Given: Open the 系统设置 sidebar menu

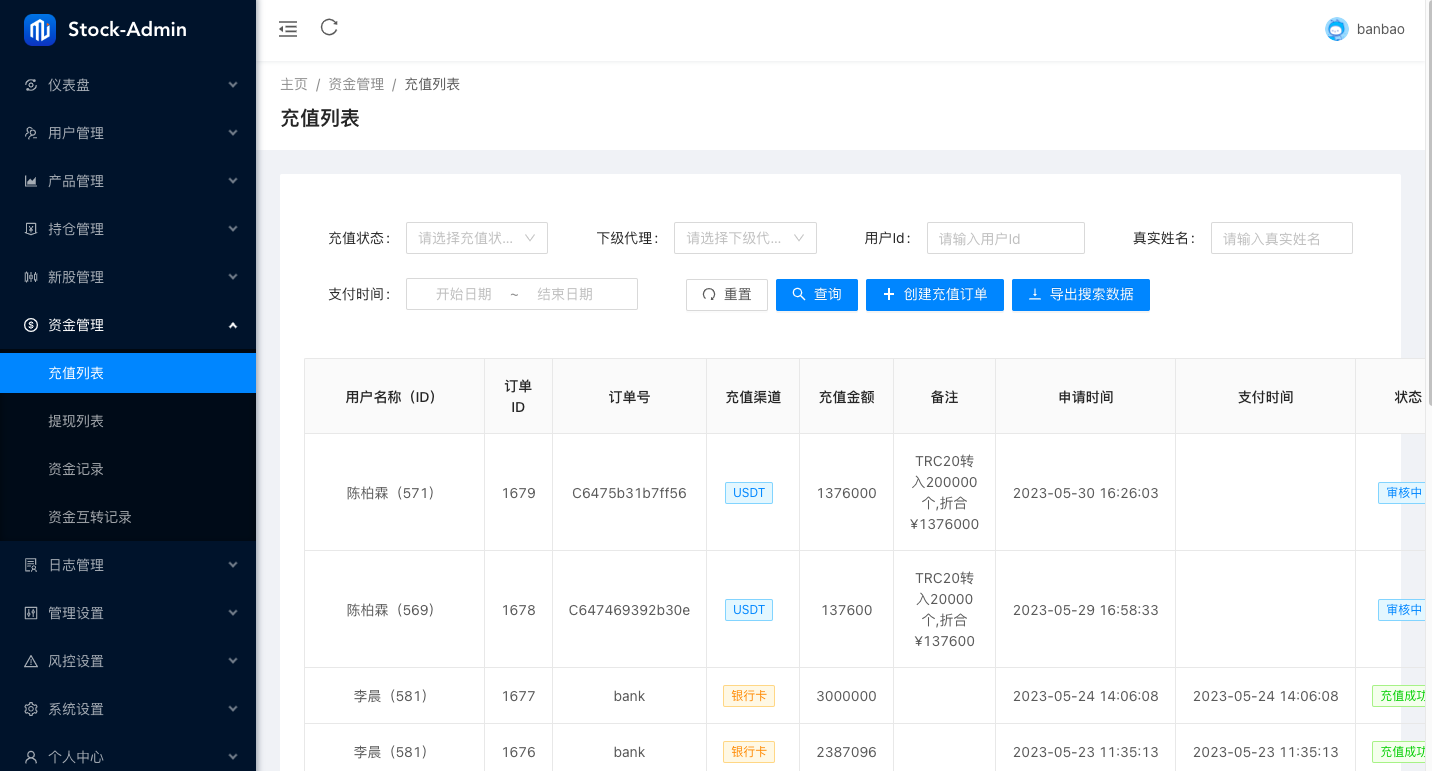Looking at the screenshot, I should (x=128, y=709).
